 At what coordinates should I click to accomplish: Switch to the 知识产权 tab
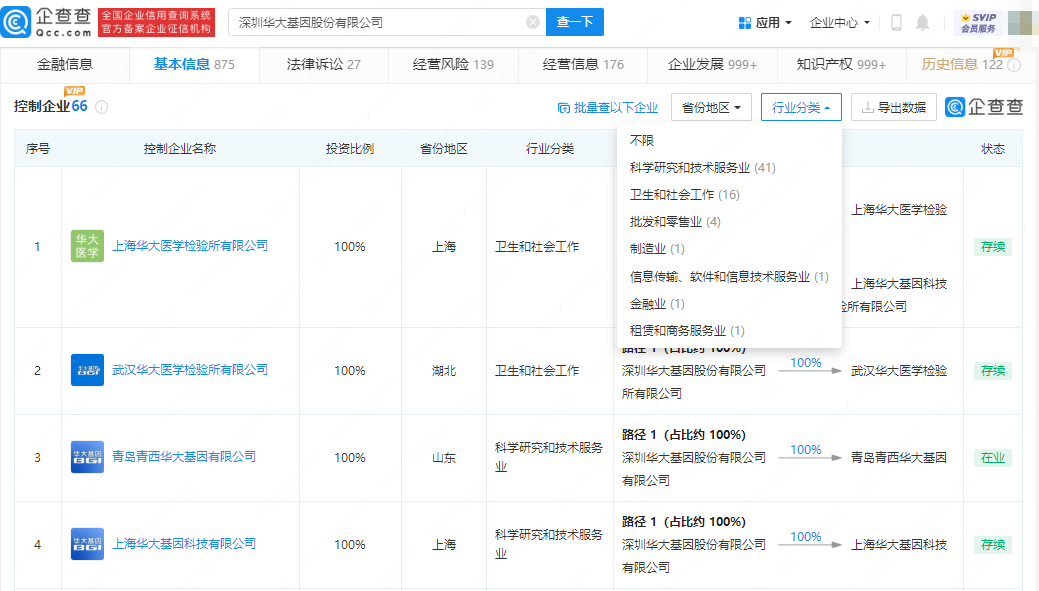(842, 64)
